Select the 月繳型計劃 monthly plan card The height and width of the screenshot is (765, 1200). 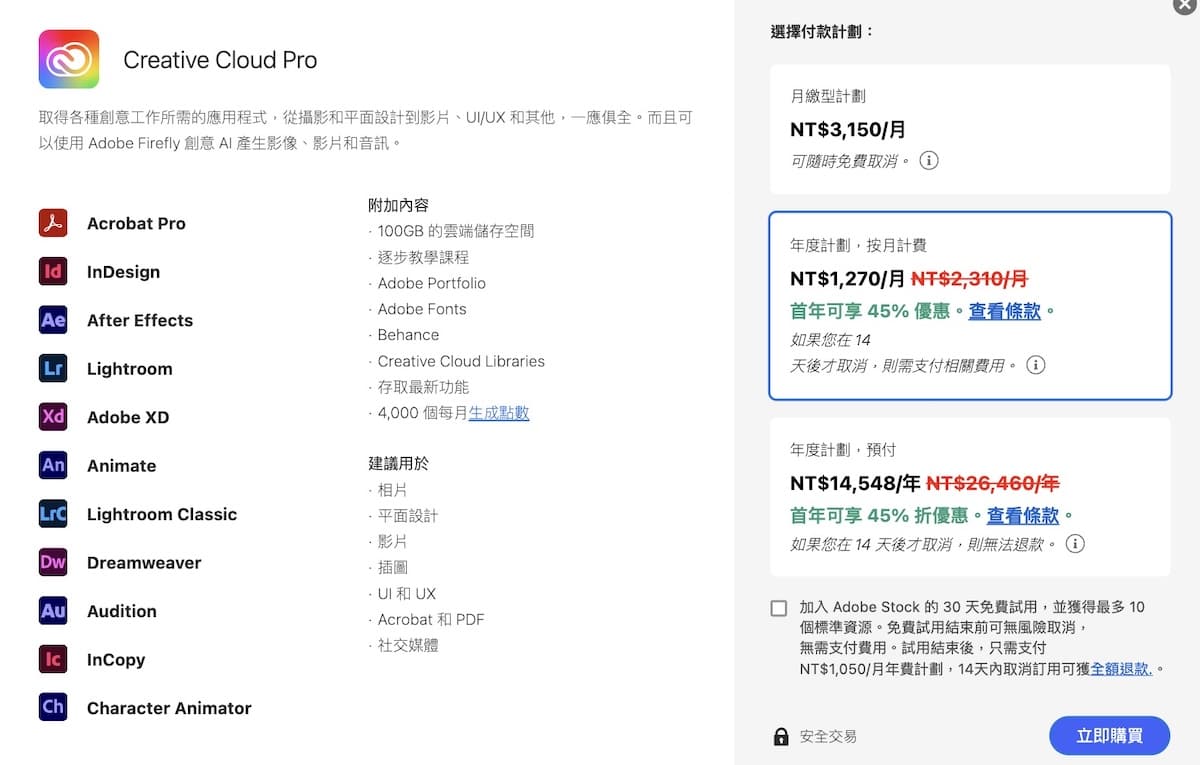(x=969, y=129)
